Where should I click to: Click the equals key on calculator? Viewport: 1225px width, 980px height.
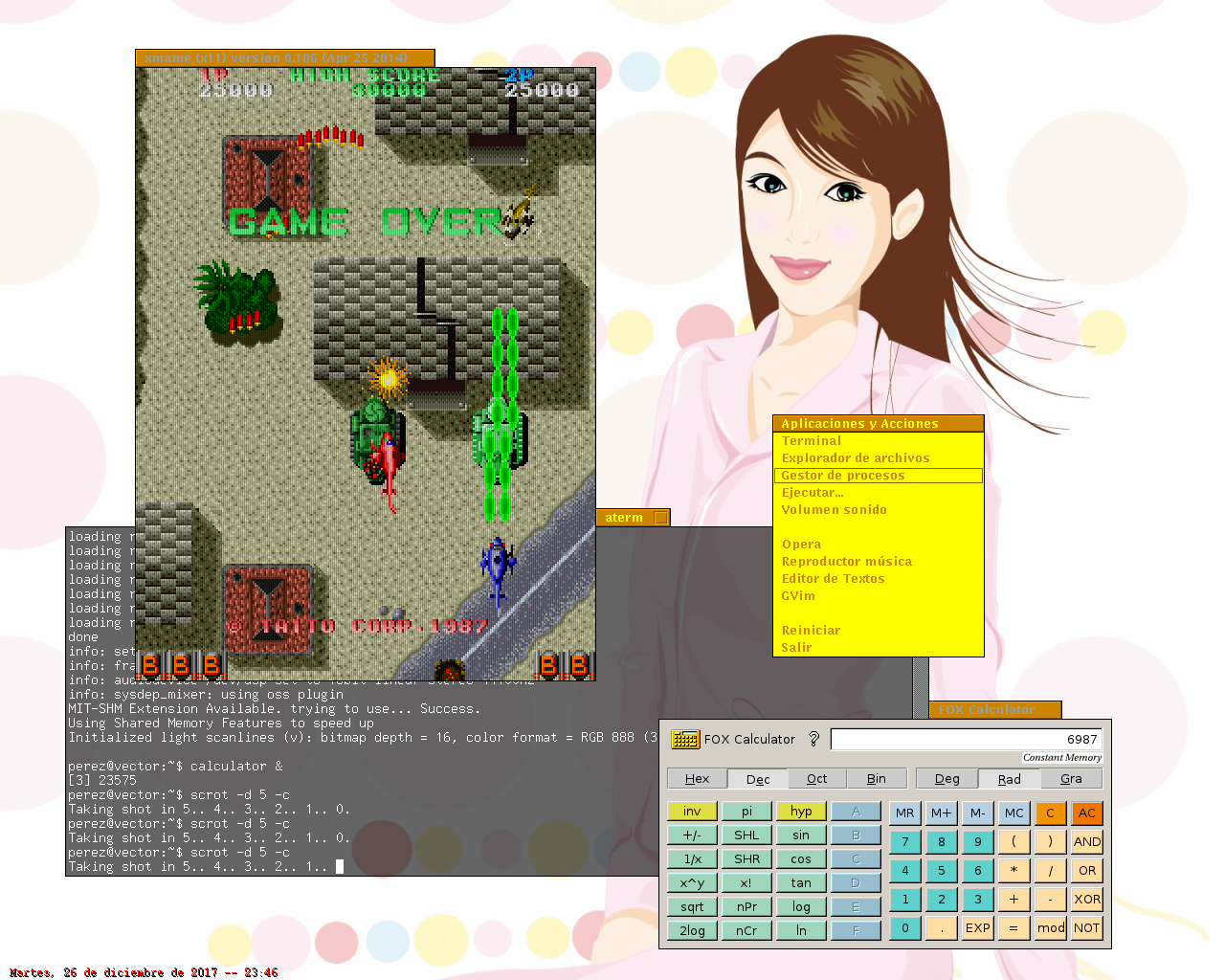click(1014, 928)
